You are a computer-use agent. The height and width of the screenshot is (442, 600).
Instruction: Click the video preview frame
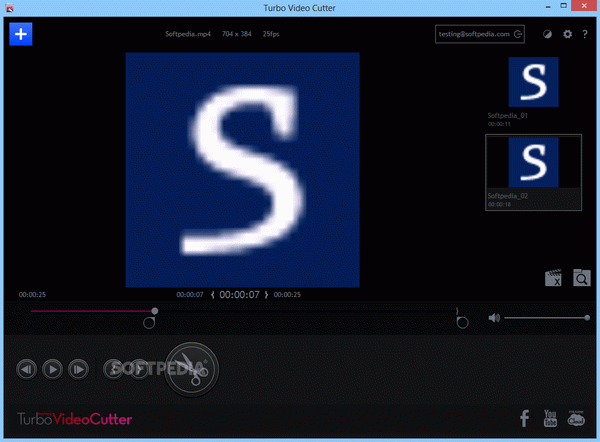tap(243, 170)
